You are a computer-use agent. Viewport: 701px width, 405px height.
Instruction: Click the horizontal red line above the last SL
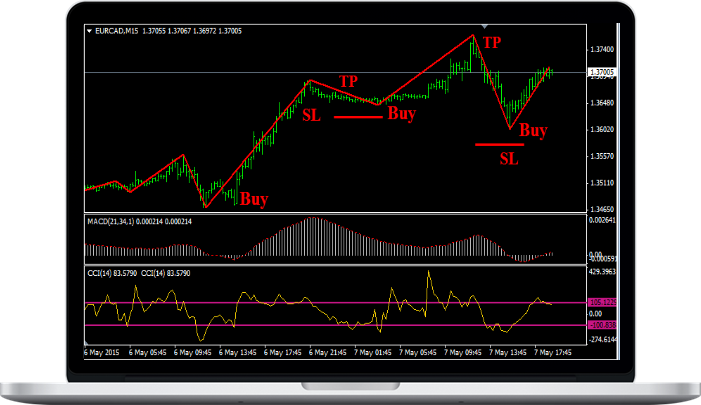point(499,145)
